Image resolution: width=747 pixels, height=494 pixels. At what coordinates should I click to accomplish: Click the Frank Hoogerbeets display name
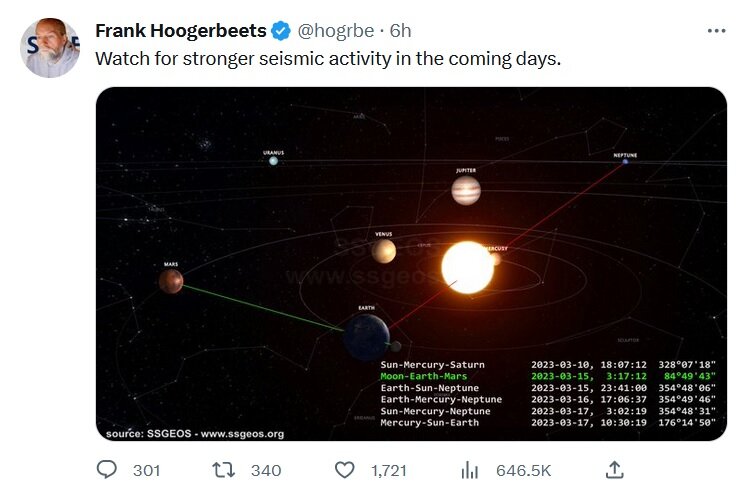tap(179, 31)
